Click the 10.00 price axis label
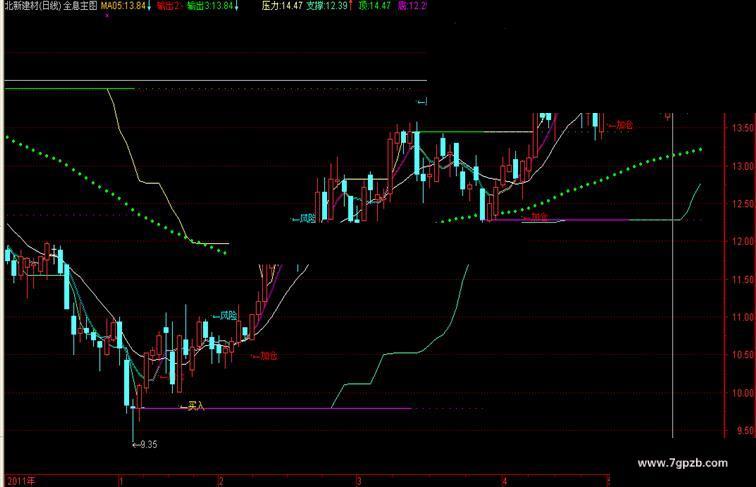The height and width of the screenshot is (487, 756). [742, 393]
